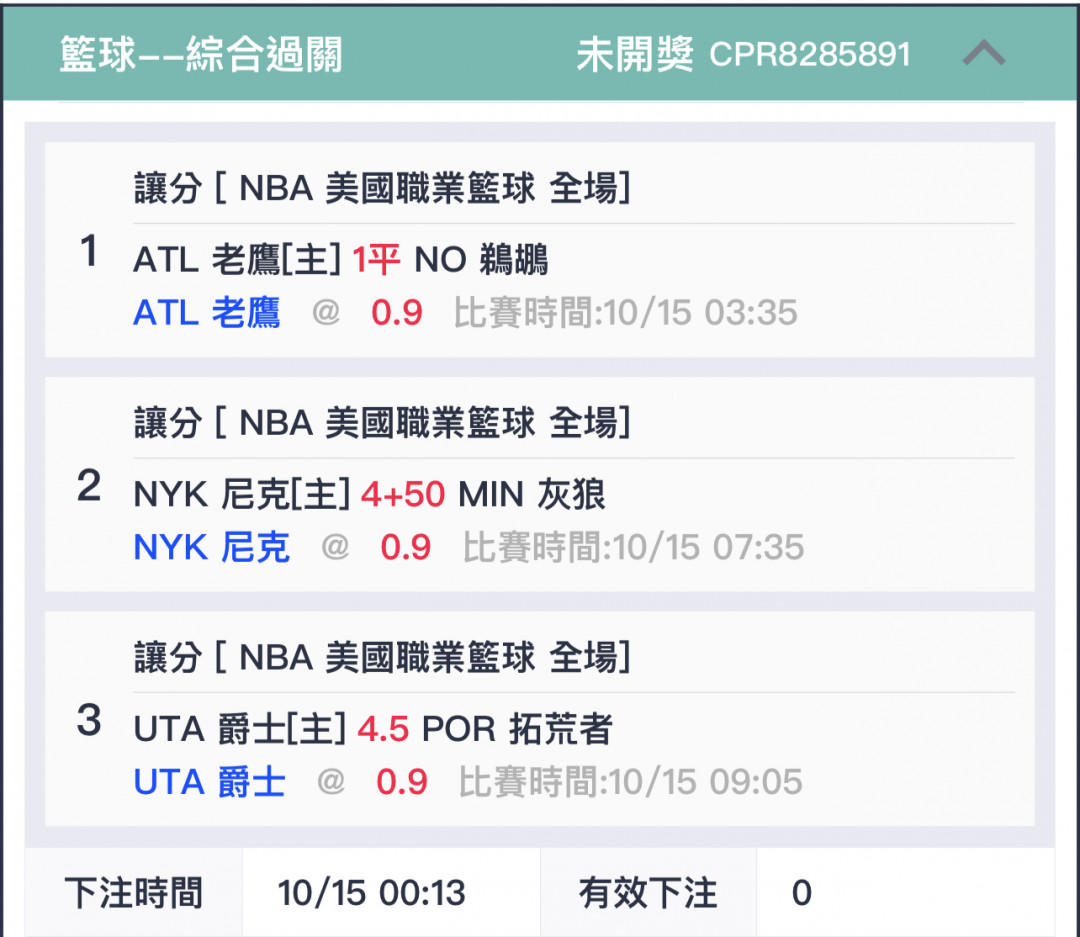This screenshot has height=937, width=1080.
Task: Select bet ticket number CPR8285891
Action: (810, 54)
